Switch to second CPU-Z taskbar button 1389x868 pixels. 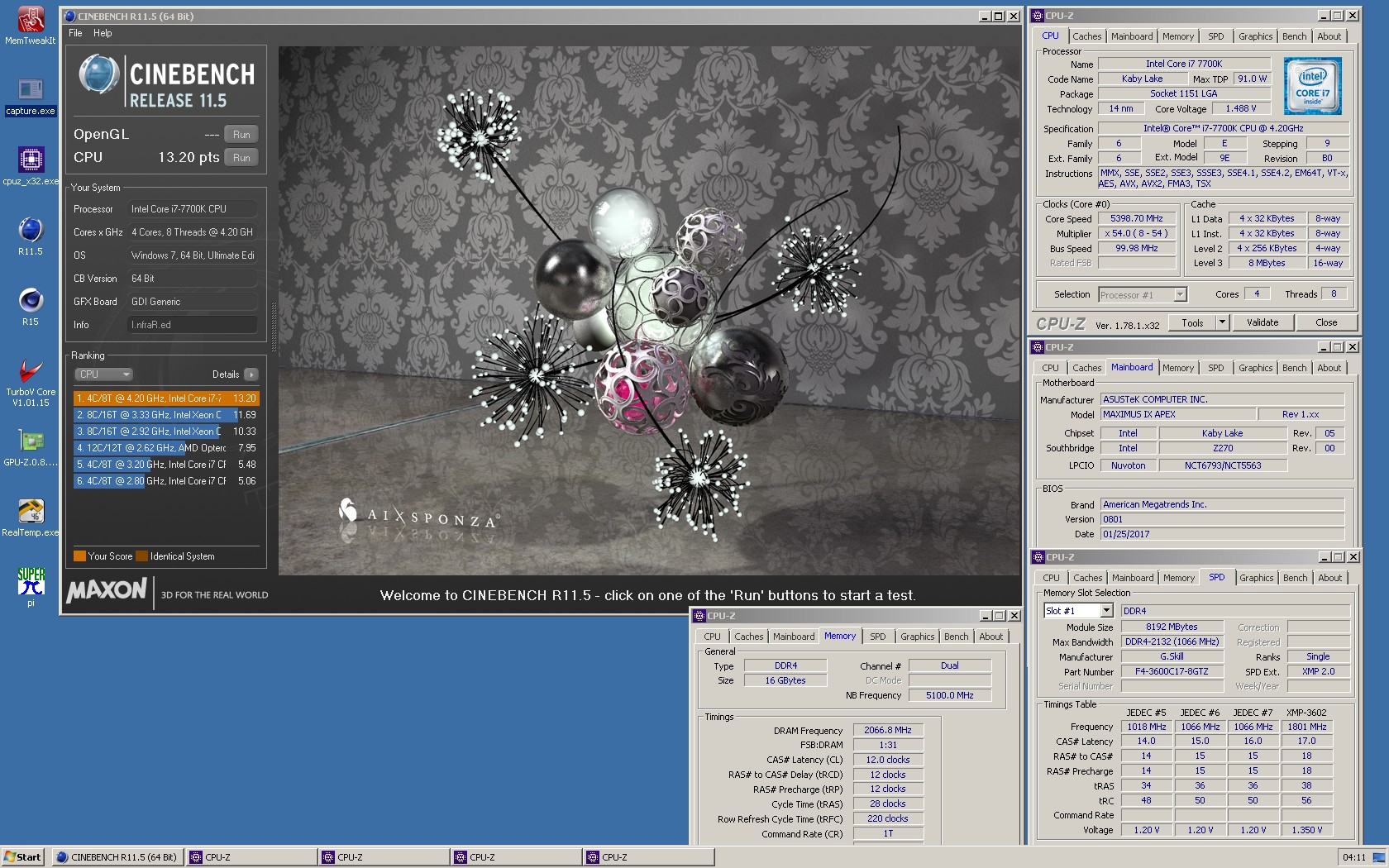coord(384,857)
